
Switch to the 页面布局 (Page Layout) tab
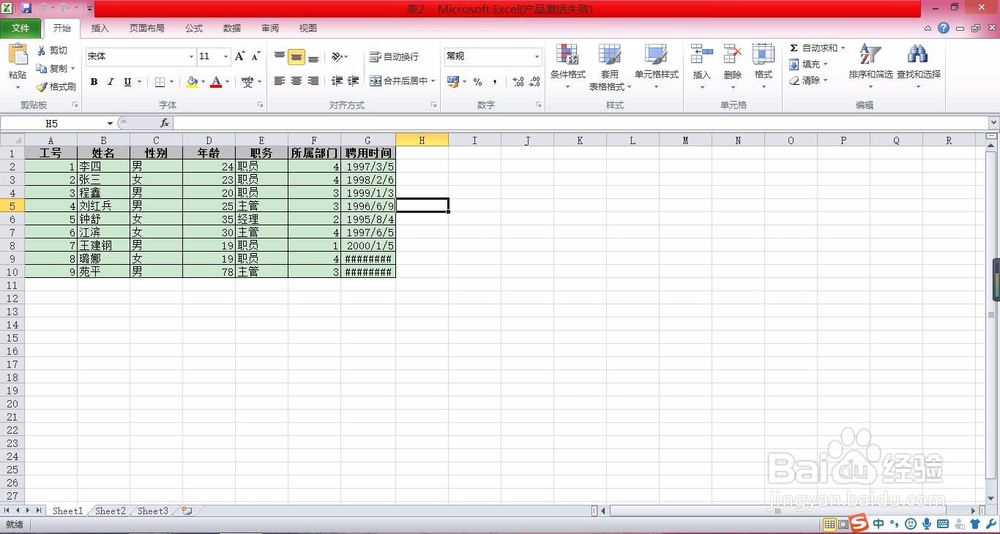point(147,28)
